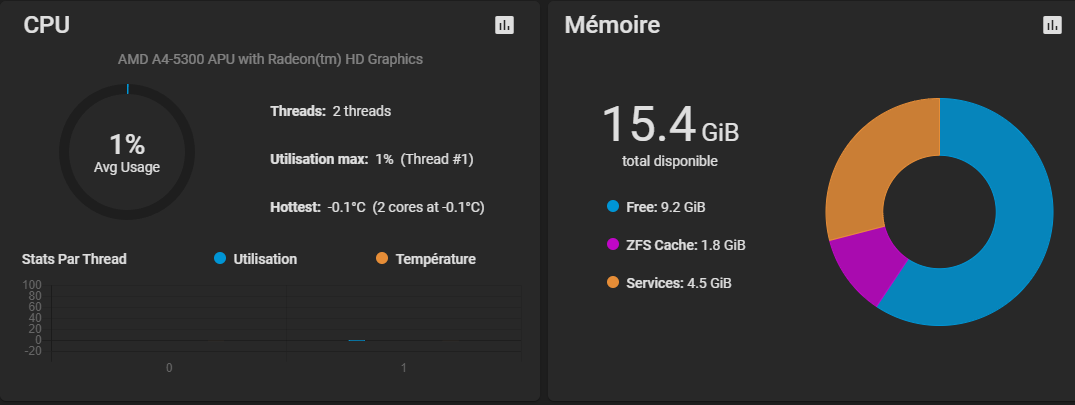The width and height of the screenshot is (1075, 405).
Task: Click the AMD A4-5300 APU model text
Action: pos(270,59)
